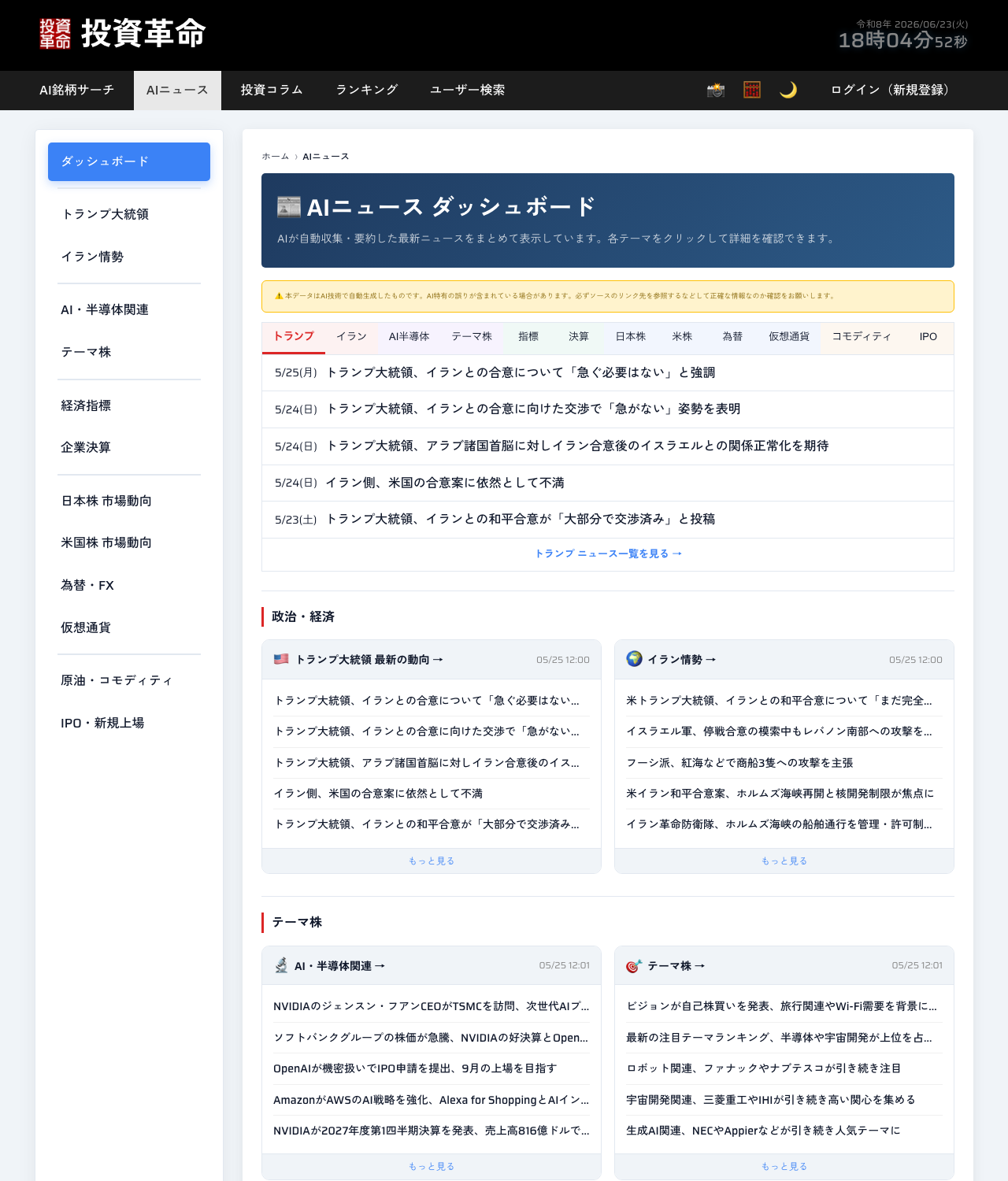
Task: Click the globe icon on イラン情勢 card
Action: point(634,659)
